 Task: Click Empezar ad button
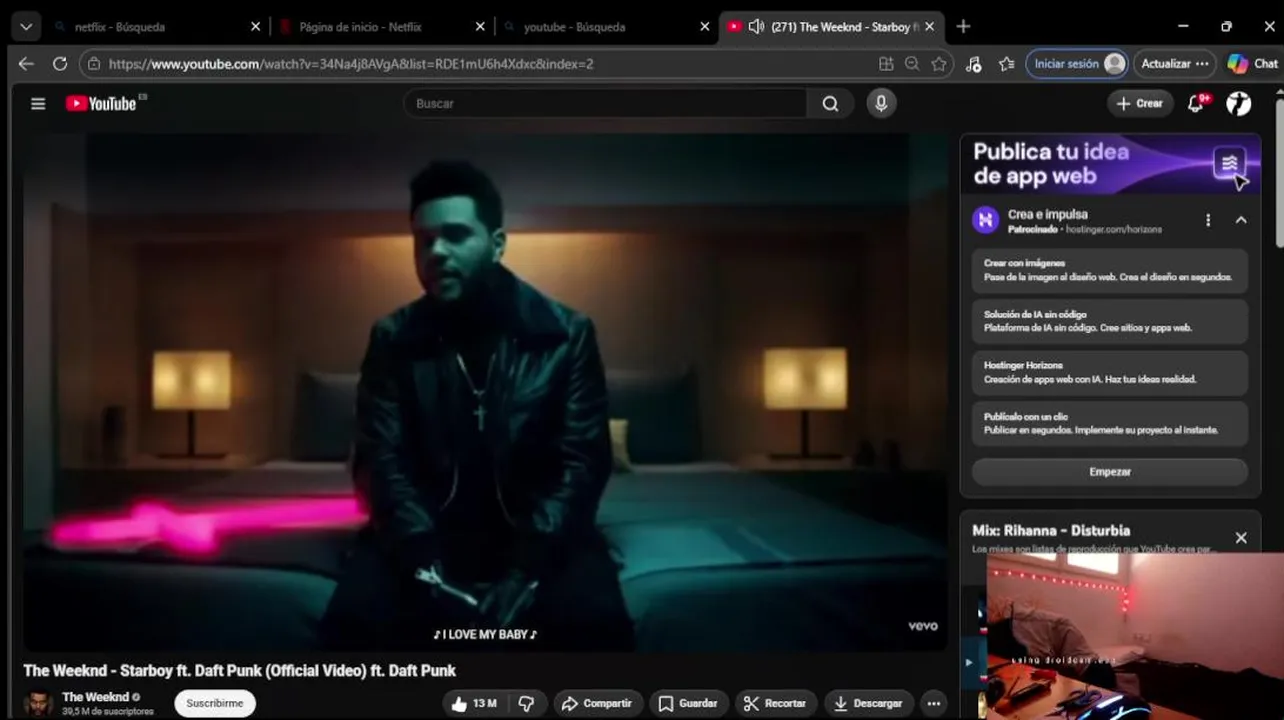tap(1110, 472)
